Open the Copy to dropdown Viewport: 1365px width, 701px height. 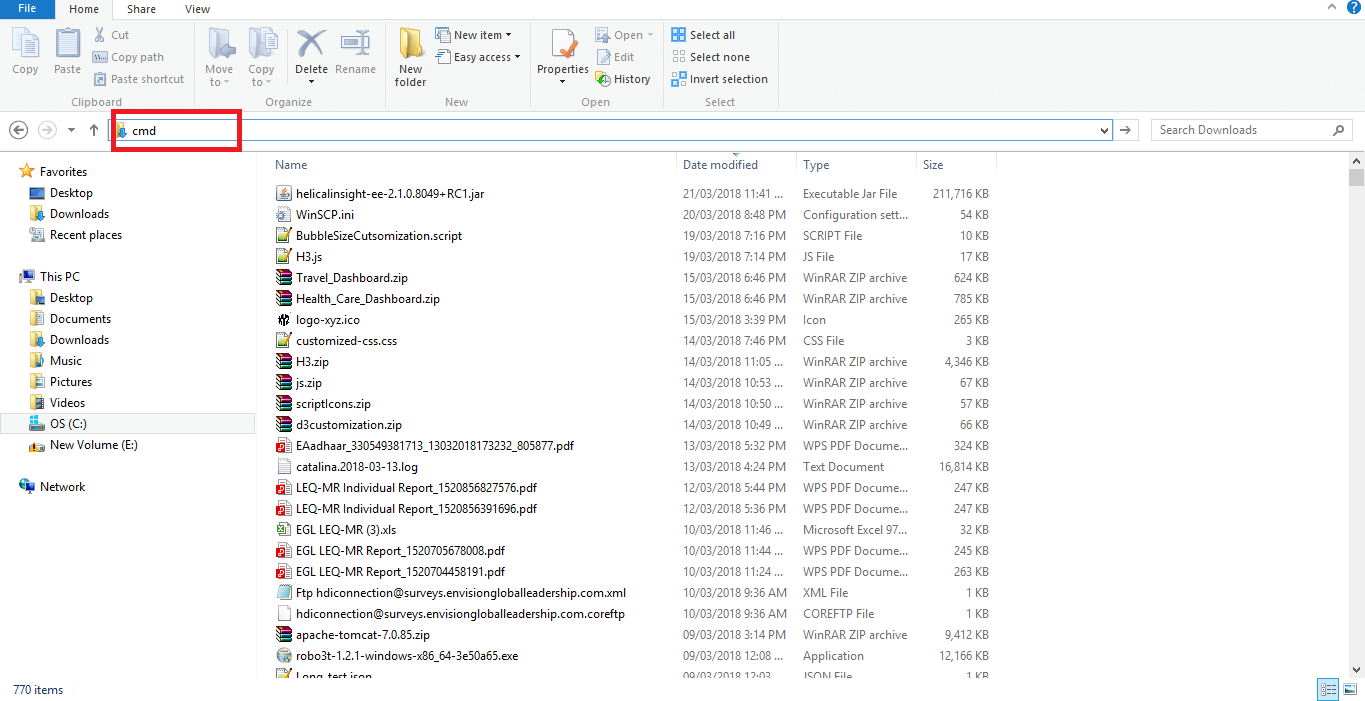tap(261, 57)
